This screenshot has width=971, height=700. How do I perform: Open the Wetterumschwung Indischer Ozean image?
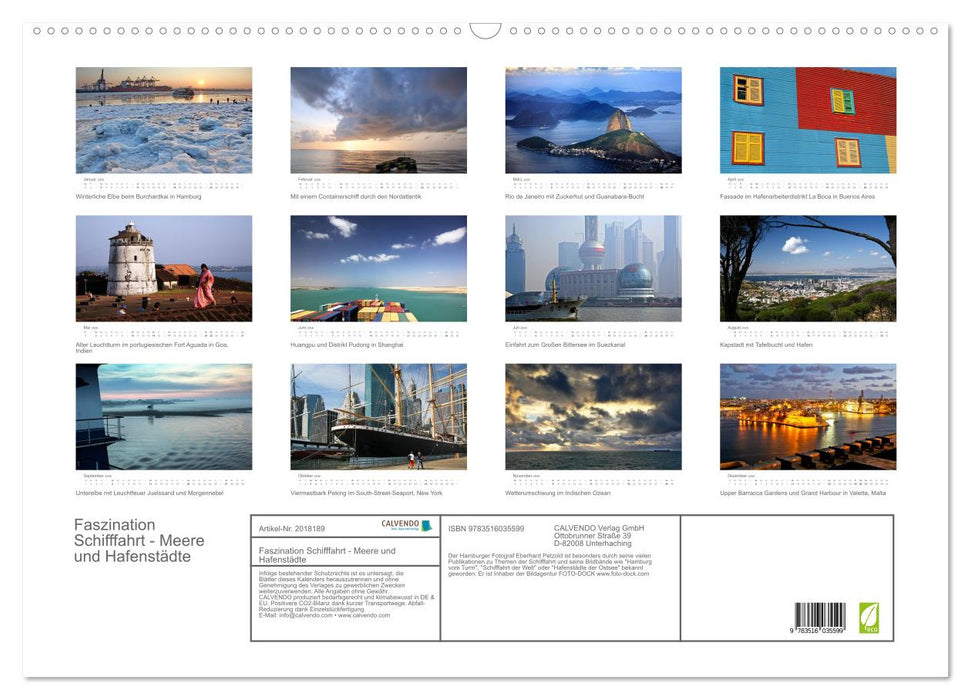(593, 416)
